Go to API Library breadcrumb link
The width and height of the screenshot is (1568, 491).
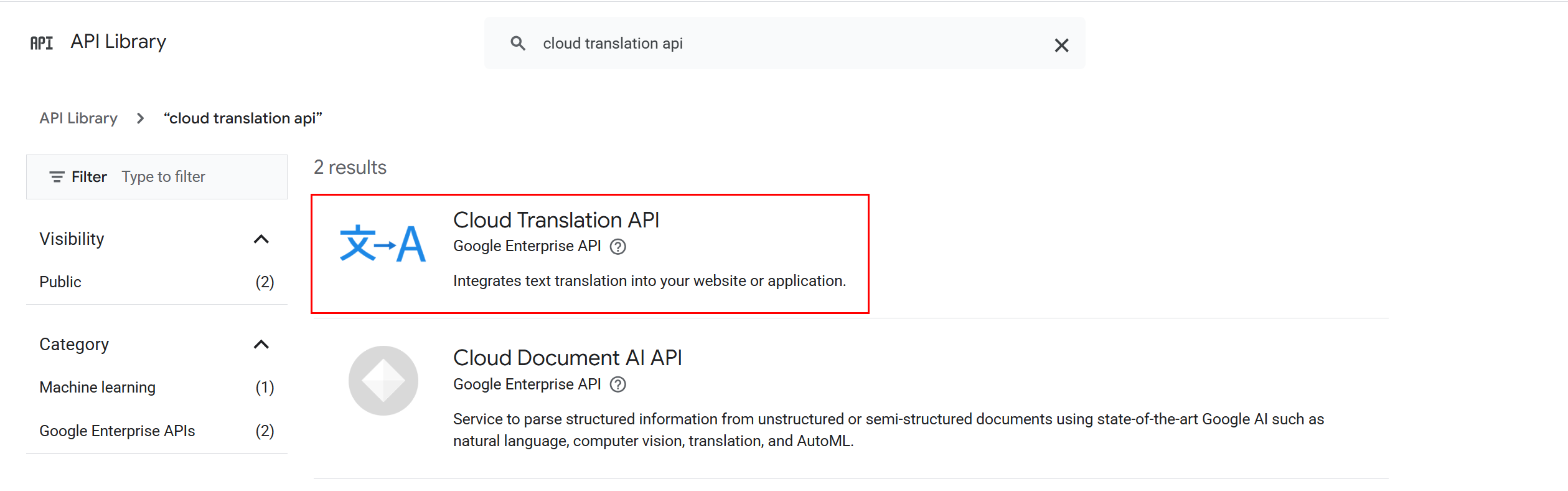78,118
